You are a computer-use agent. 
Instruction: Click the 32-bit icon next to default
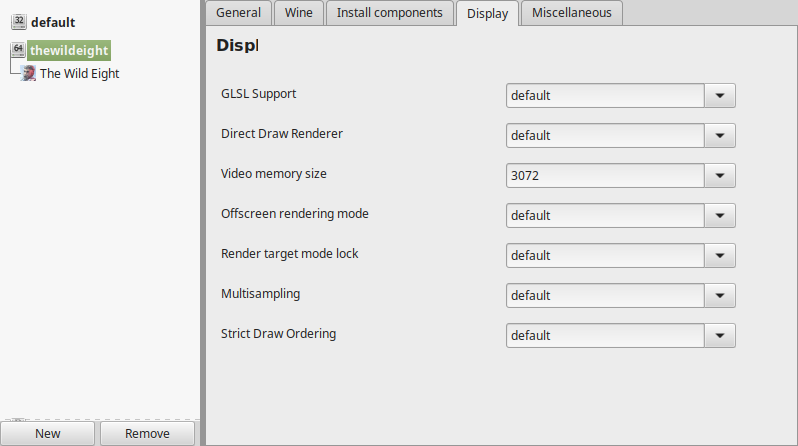click(19, 21)
